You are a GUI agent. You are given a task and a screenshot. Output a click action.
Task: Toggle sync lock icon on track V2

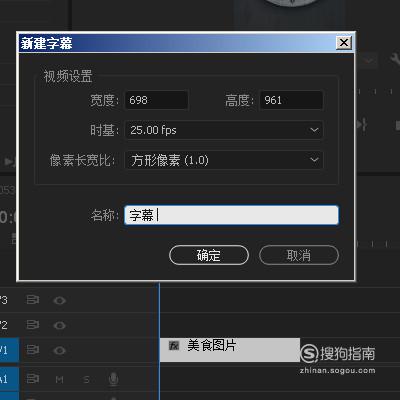[x=33, y=325]
